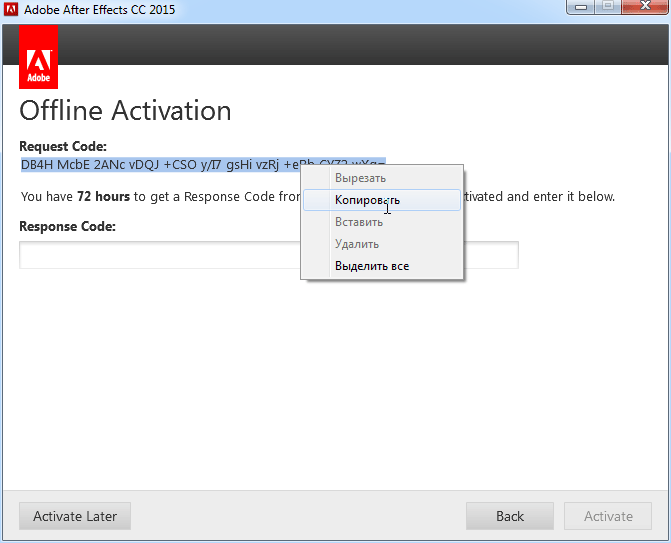Pick Удалить in the context menu
671x543 pixels.
(x=382, y=244)
